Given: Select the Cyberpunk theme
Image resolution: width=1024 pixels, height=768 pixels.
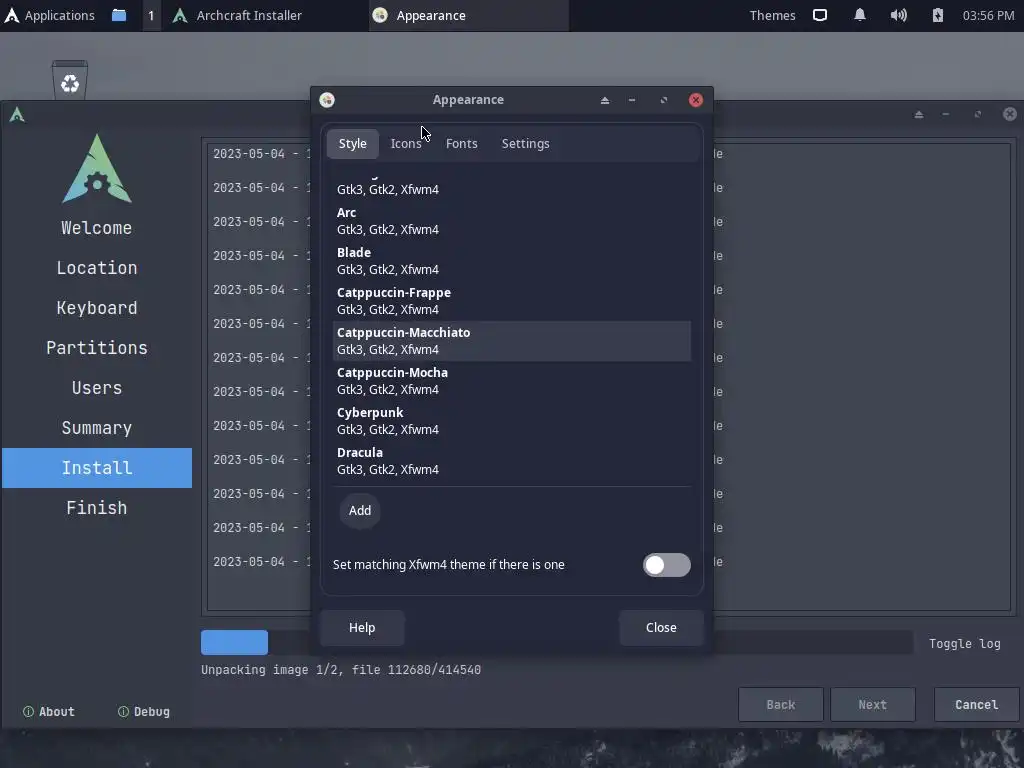Looking at the screenshot, I should point(511,421).
